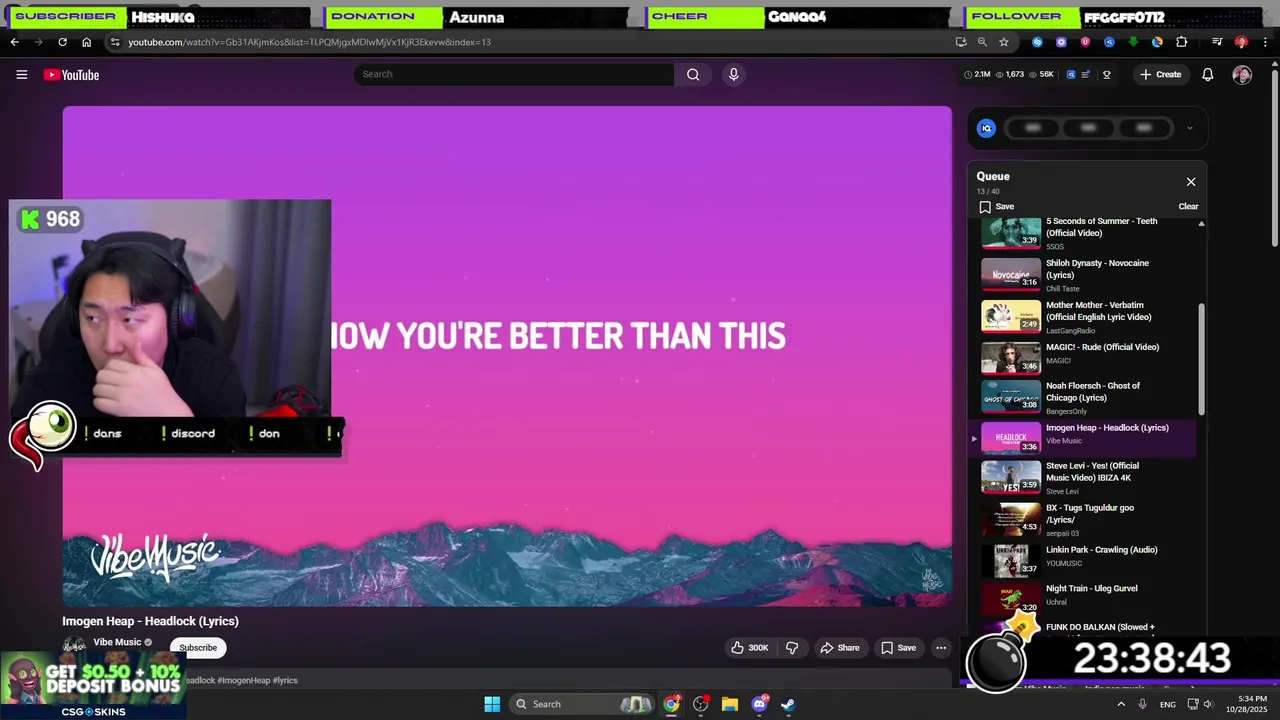Play 5 Seconds of Summer - Teeth from queue

click(1089, 233)
